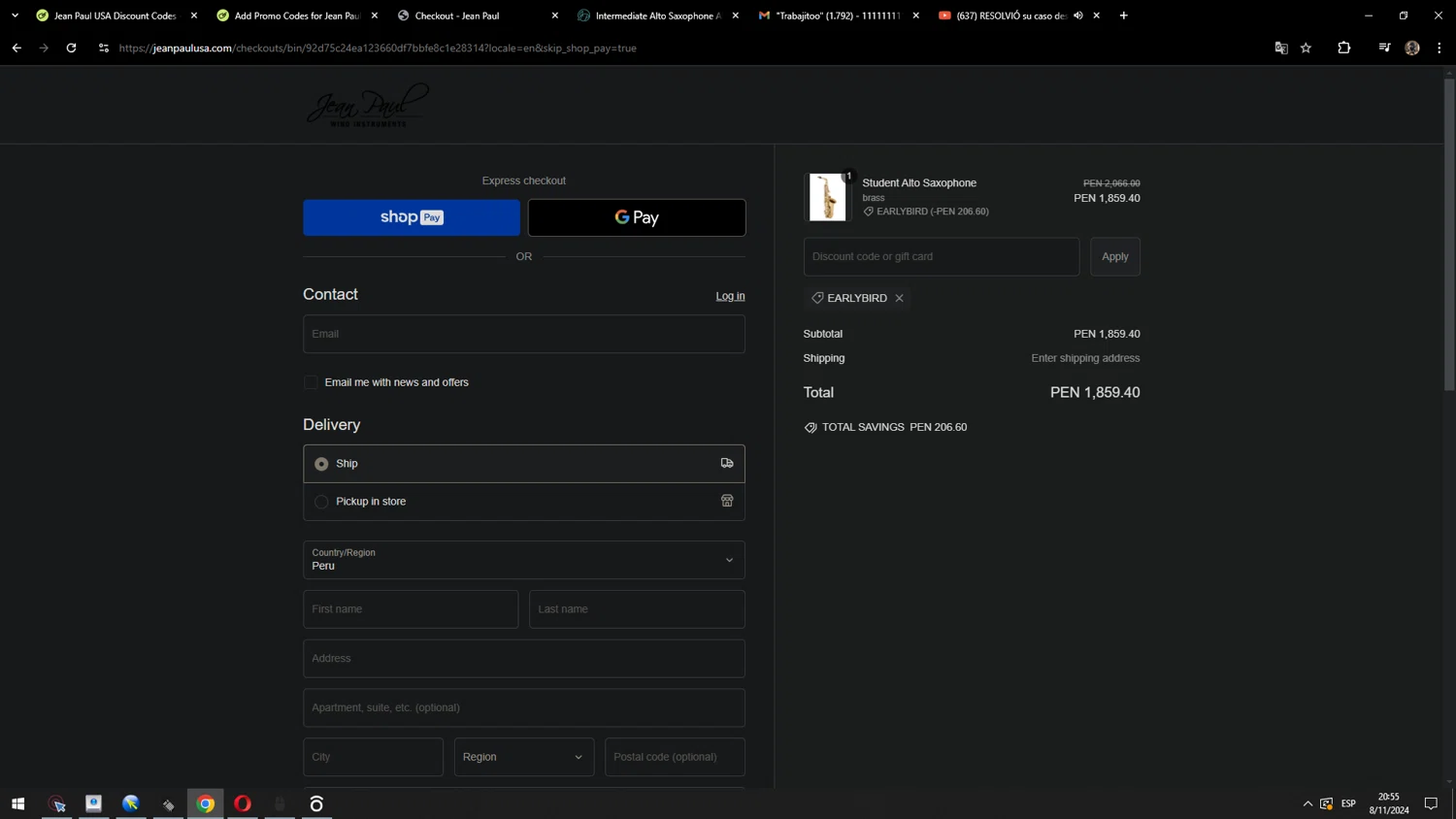Focus the First name field
This screenshot has width=1456, height=819.
(x=411, y=609)
